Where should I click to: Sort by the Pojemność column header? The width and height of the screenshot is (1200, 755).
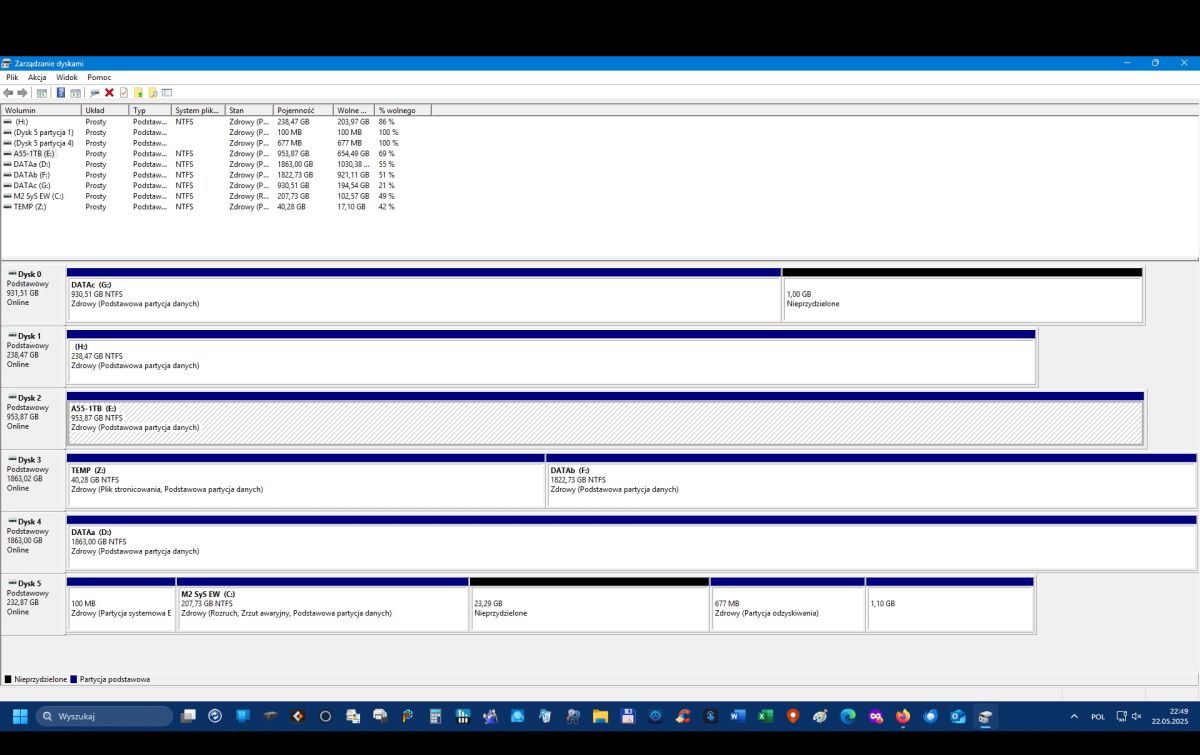click(x=304, y=110)
